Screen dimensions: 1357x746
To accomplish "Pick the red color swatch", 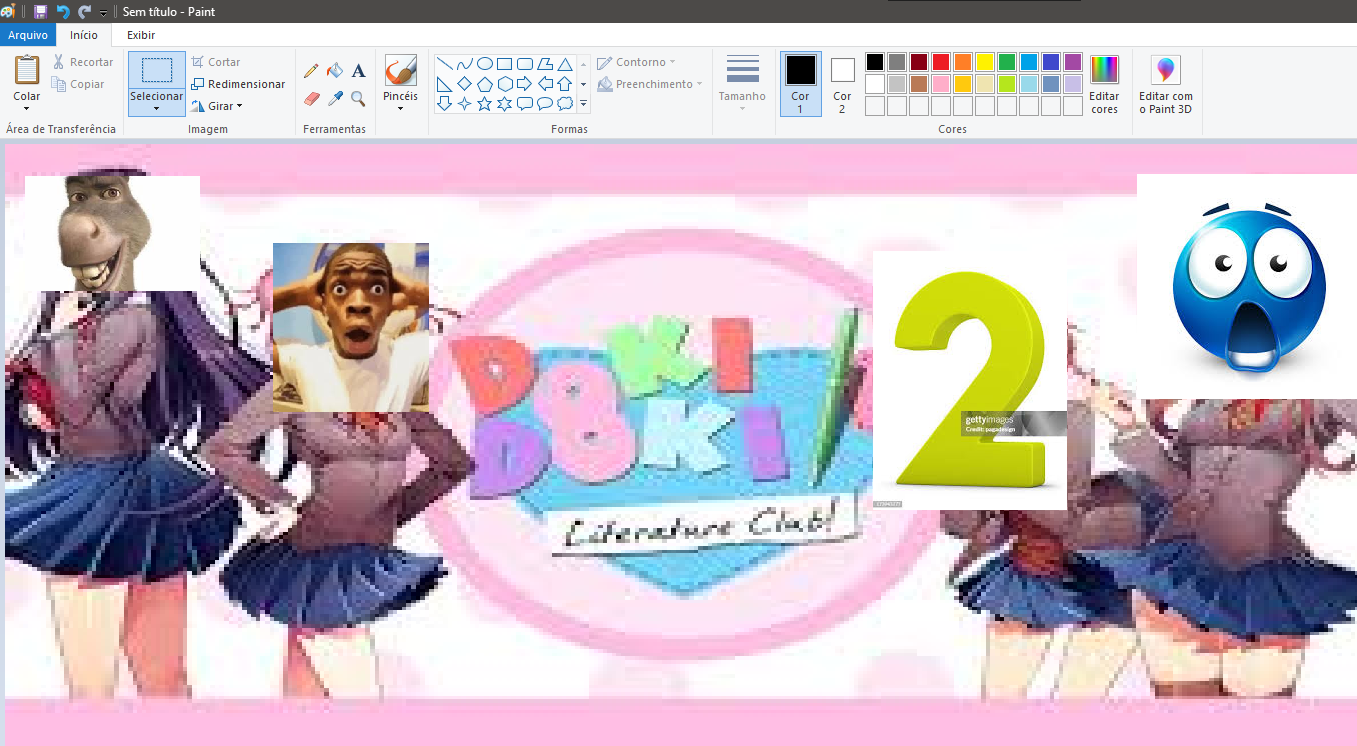I will 941,62.
